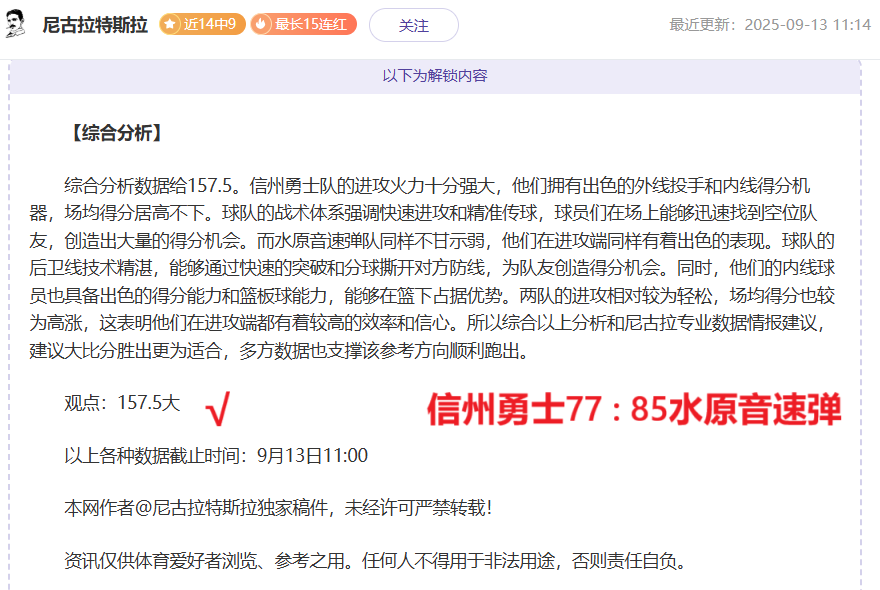Click sentence 建议大比分胜出更为适合
This screenshot has height=590, width=880.
[x=126, y=351]
